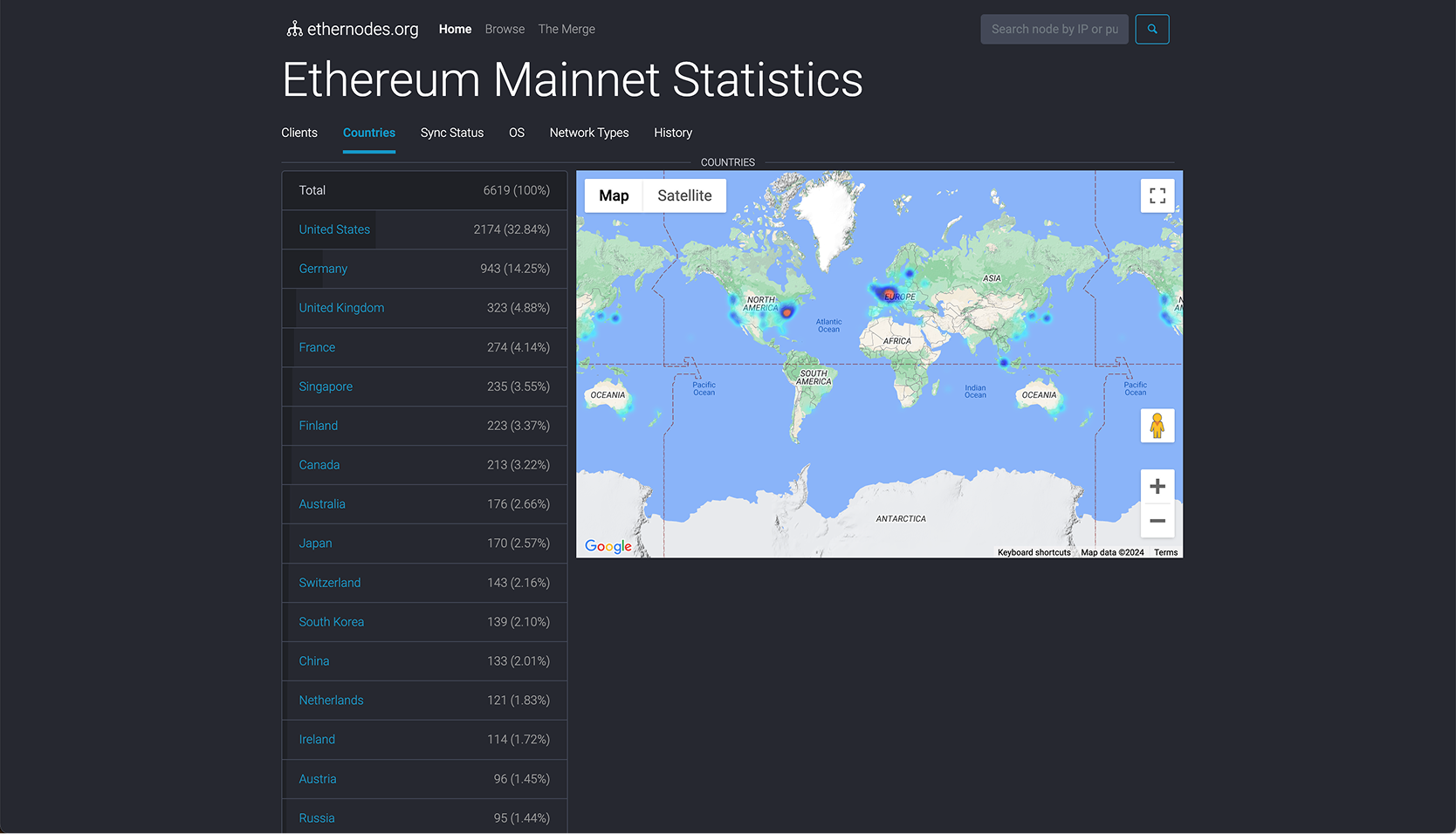The height and width of the screenshot is (834, 1456).
Task: Switch map to Map view
Action: (614, 195)
